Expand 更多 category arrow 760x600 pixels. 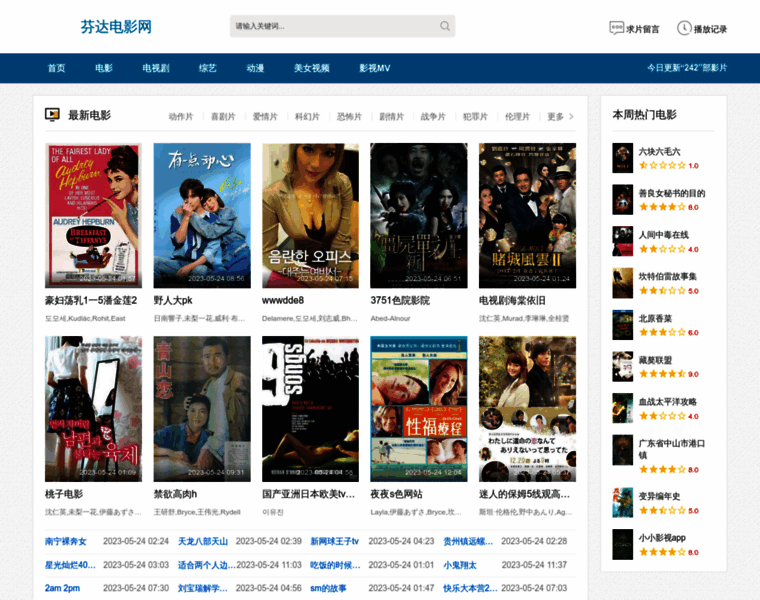[571, 116]
